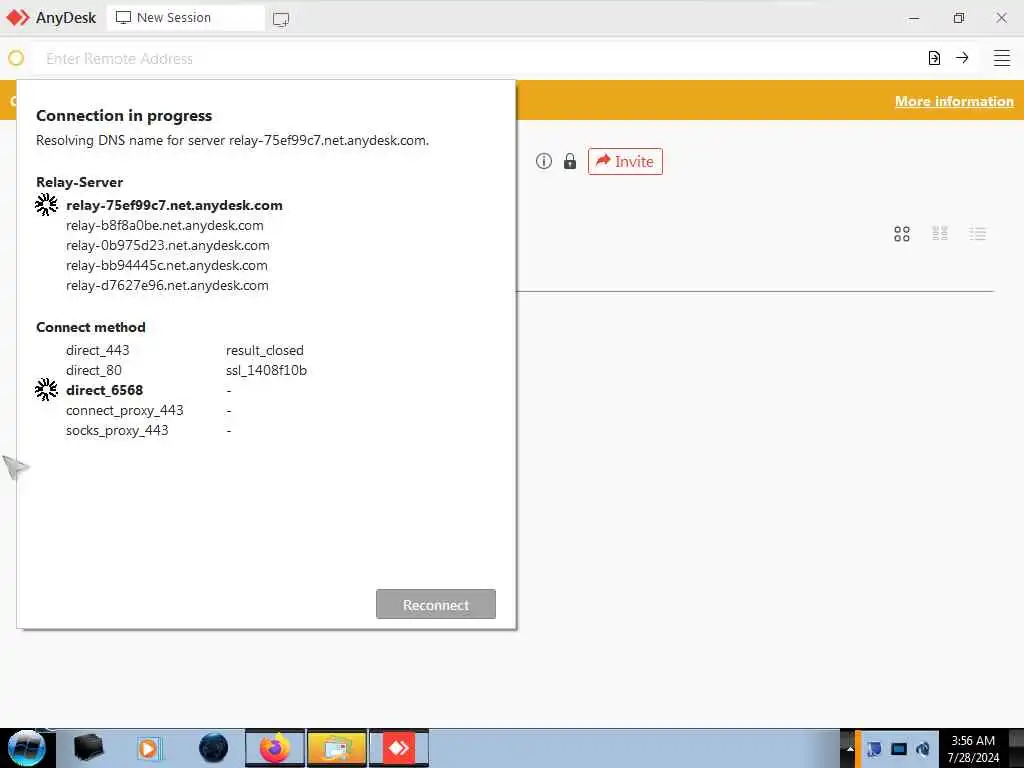Open a new tab with monitor-plus icon

point(281,19)
